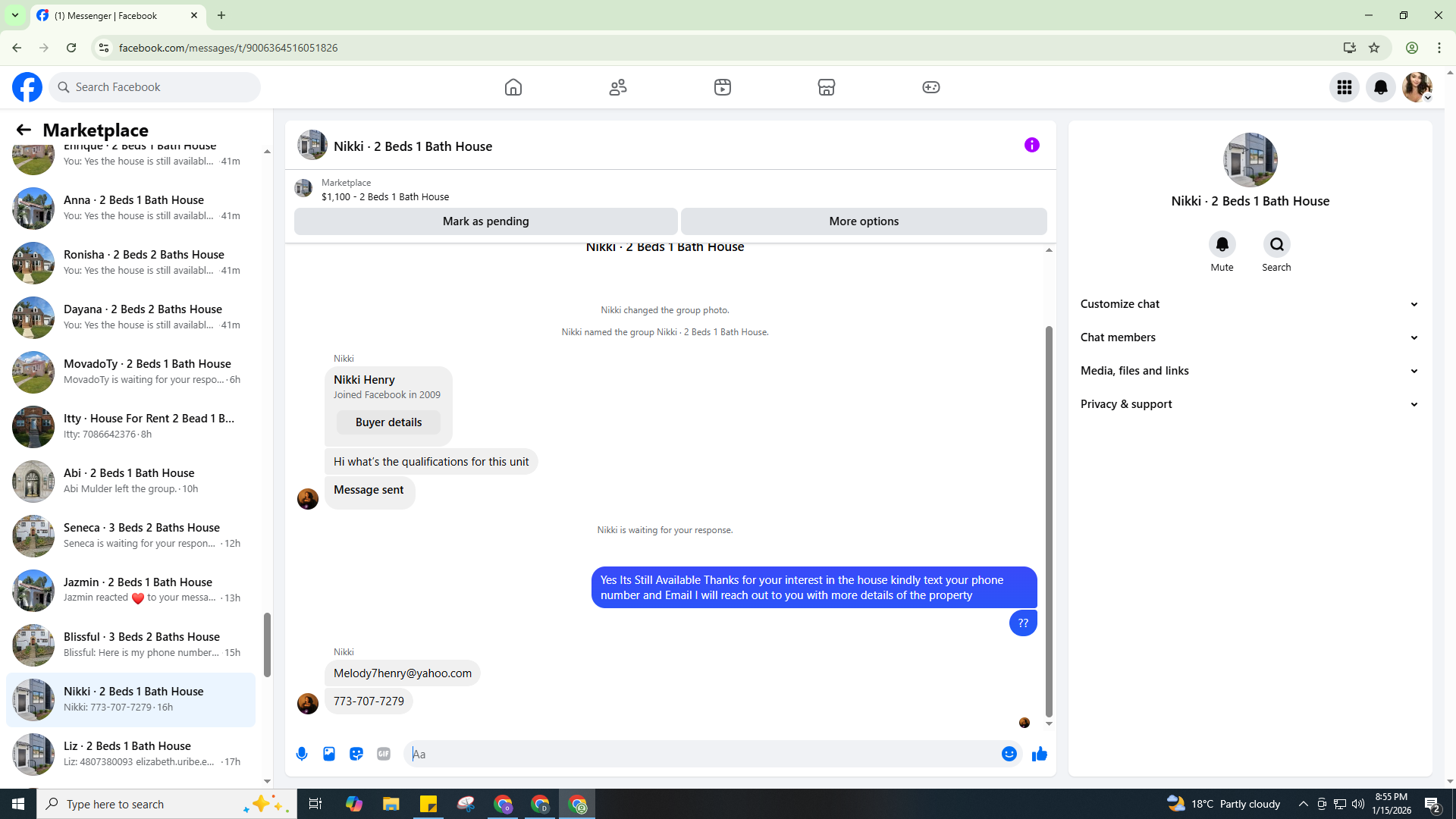Image resolution: width=1456 pixels, height=819 pixels.
Task: Click the voice clip microphone icon
Action: [x=302, y=754]
